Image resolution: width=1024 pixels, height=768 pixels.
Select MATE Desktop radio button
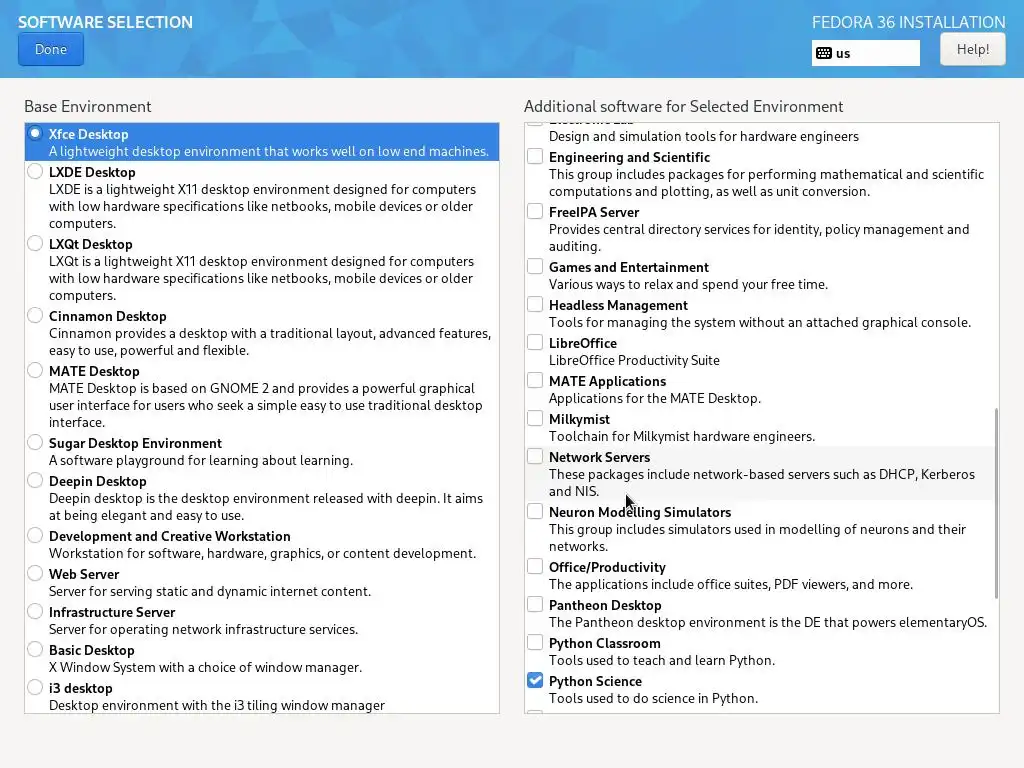click(35, 370)
